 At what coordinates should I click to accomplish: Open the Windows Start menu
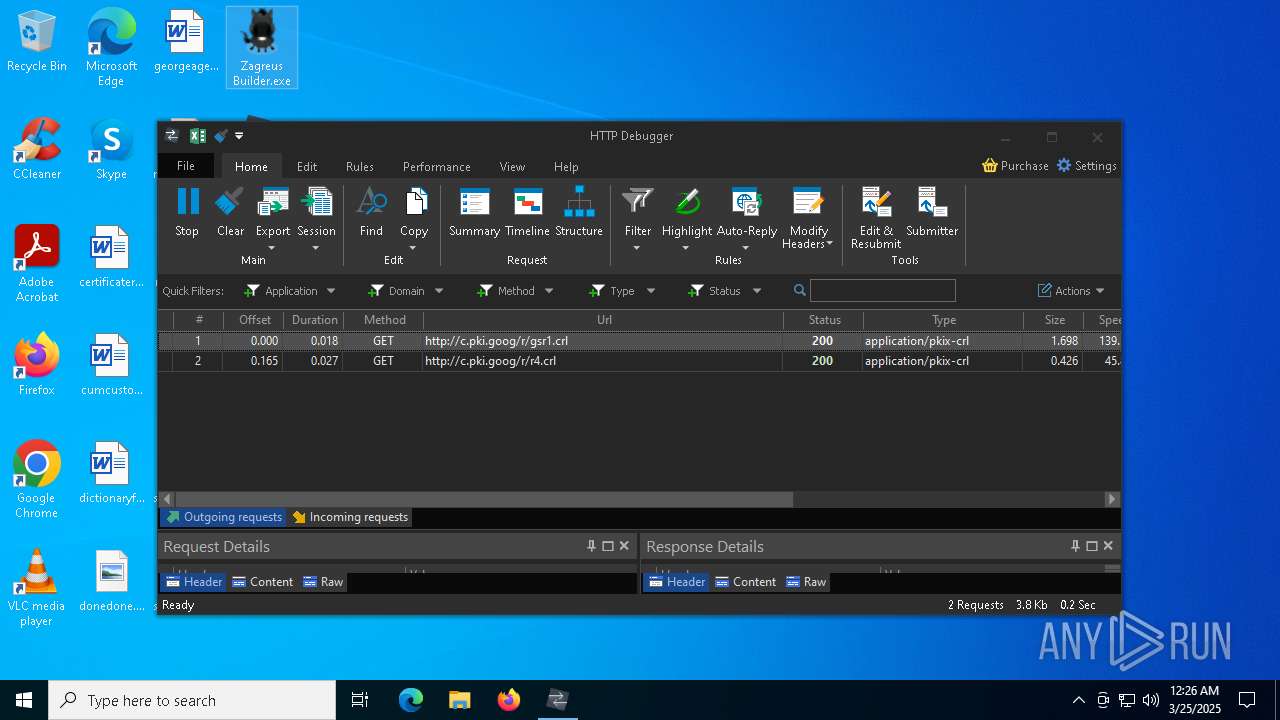click(24, 700)
